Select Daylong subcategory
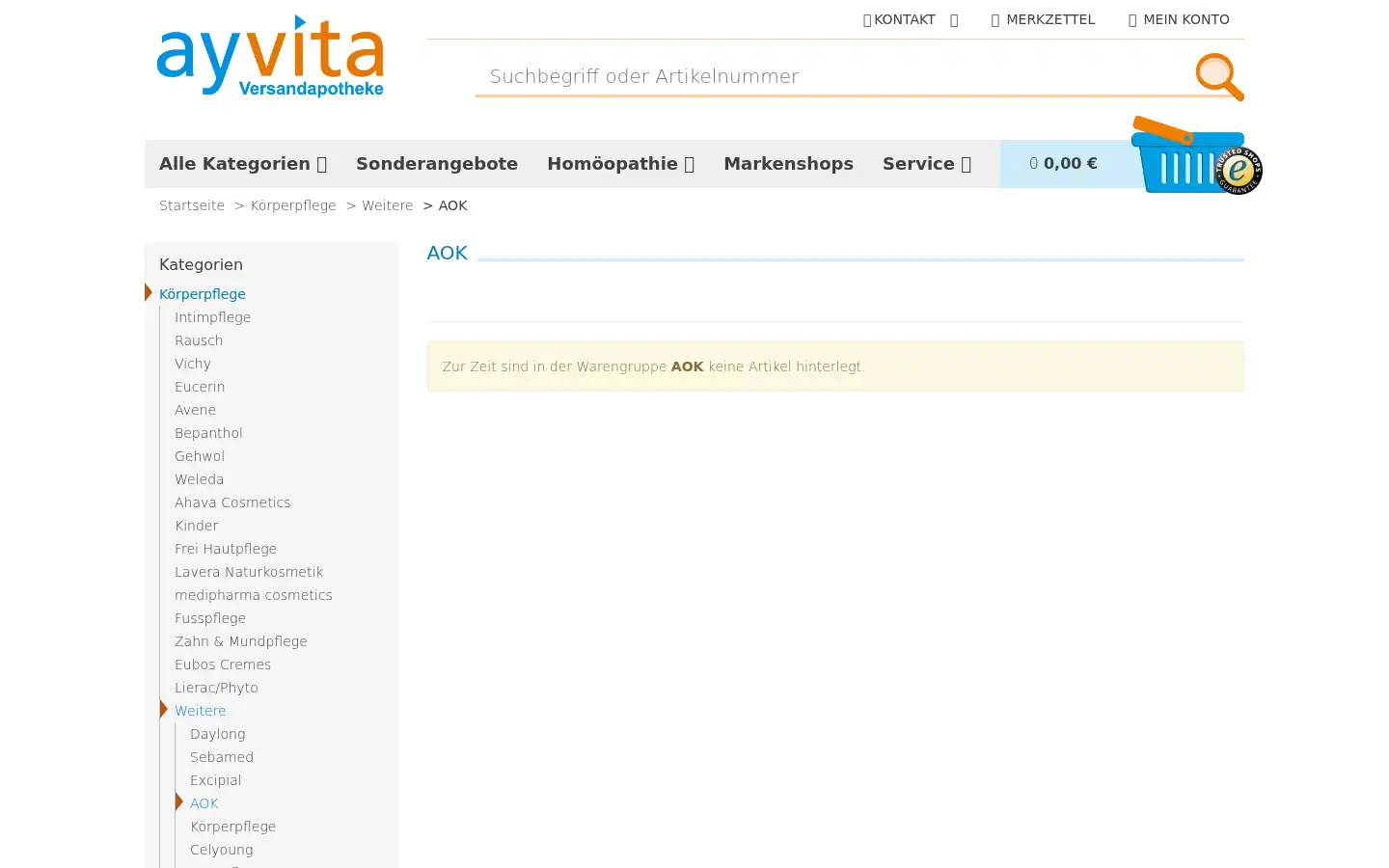The image size is (1389, 868). pyautogui.click(x=218, y=734)
